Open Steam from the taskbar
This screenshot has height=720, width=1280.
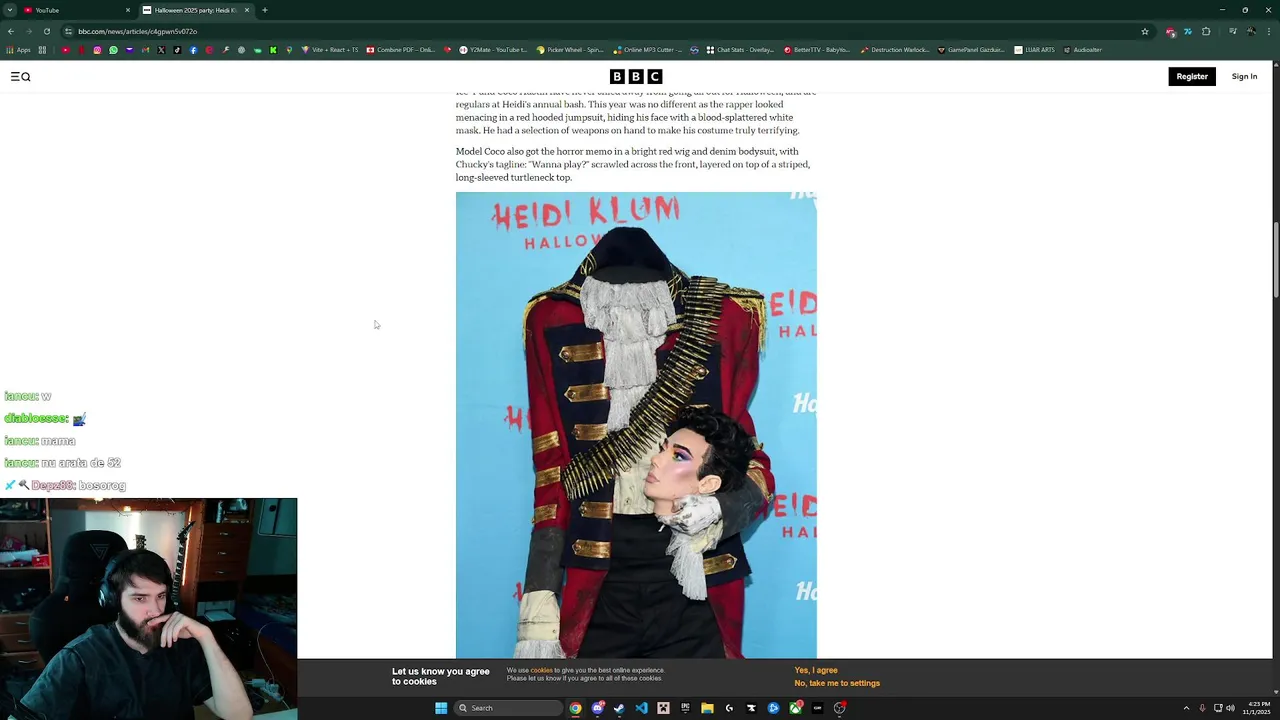pyautogui.click(x=619, y=708)
